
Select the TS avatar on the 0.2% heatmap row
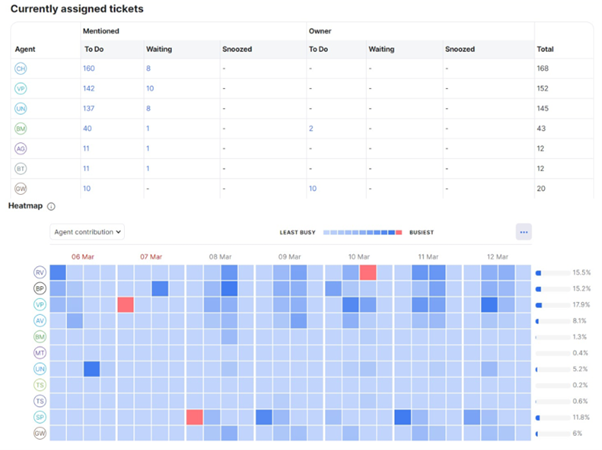(x=40, y=385)
